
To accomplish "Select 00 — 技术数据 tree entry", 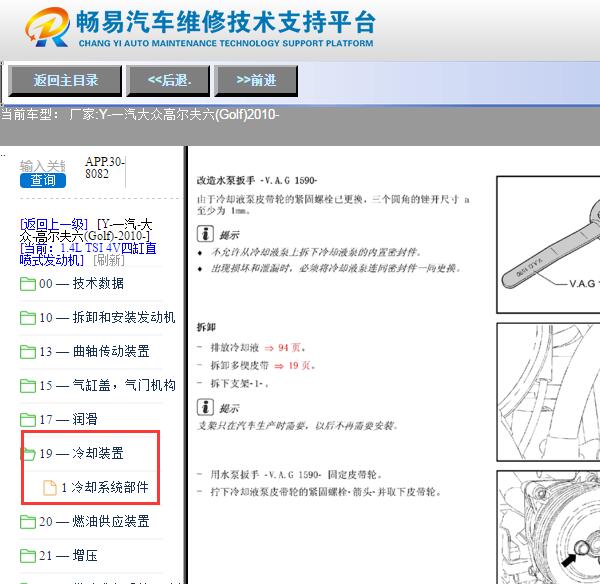I will click(x=82, y=284).
